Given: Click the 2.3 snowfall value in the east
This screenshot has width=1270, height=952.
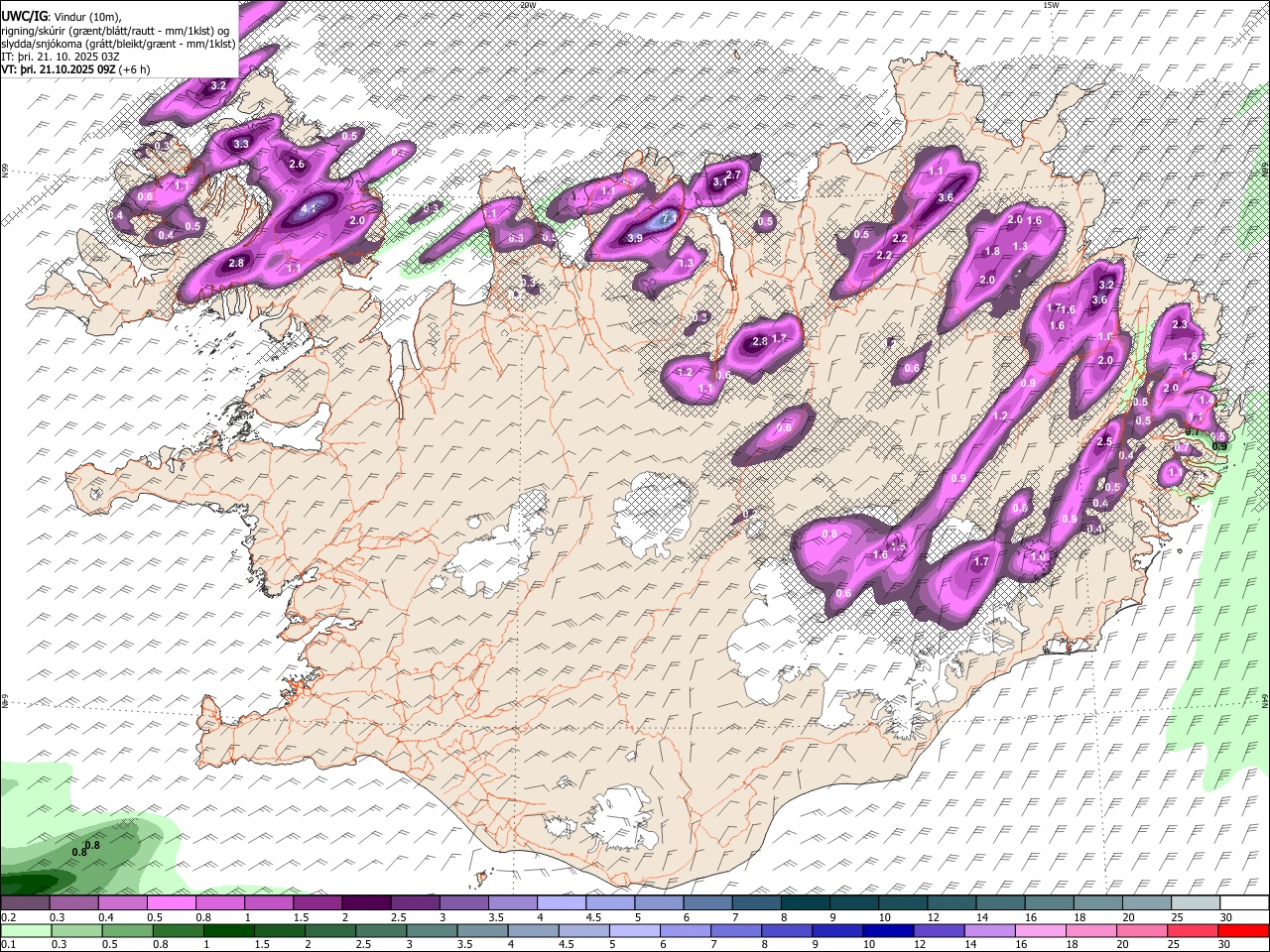Looking at the screenshot, I should (1180, 324).
